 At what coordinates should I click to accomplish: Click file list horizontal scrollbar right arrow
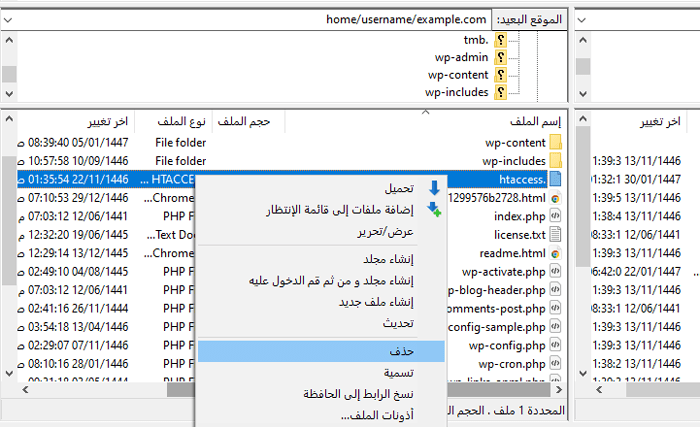559,390
